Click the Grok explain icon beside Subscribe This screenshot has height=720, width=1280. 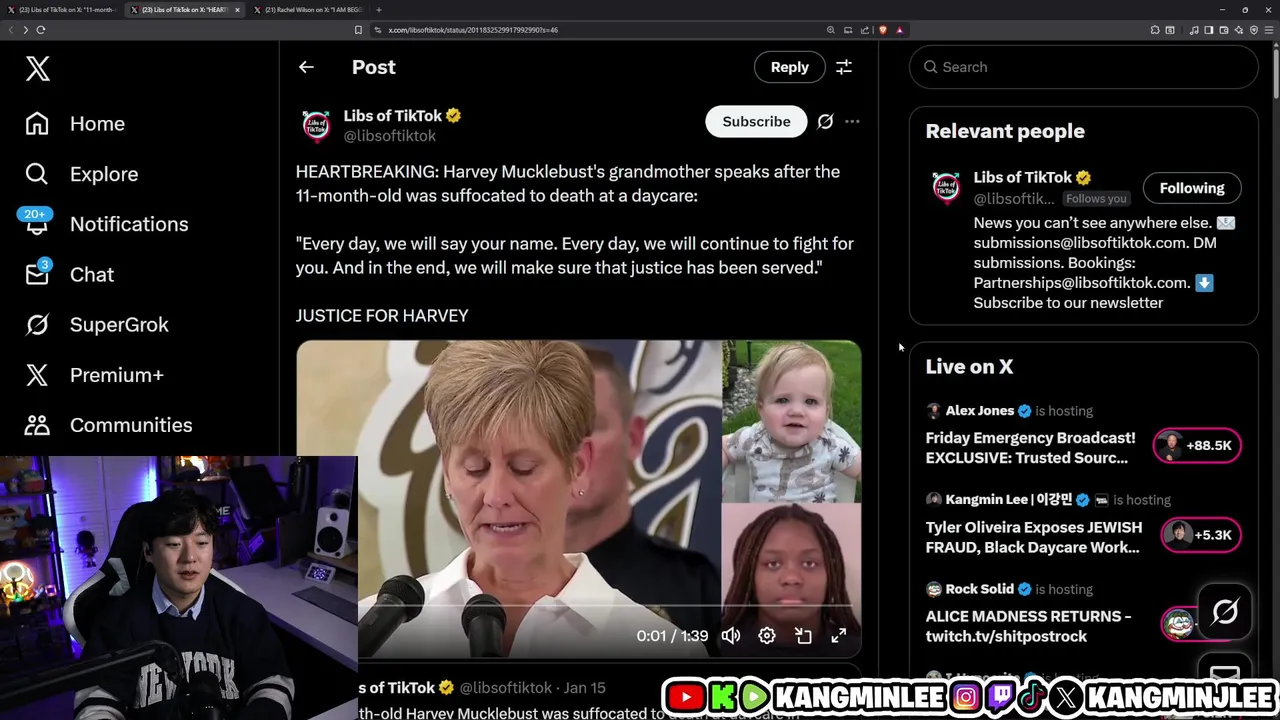point(825,121)
